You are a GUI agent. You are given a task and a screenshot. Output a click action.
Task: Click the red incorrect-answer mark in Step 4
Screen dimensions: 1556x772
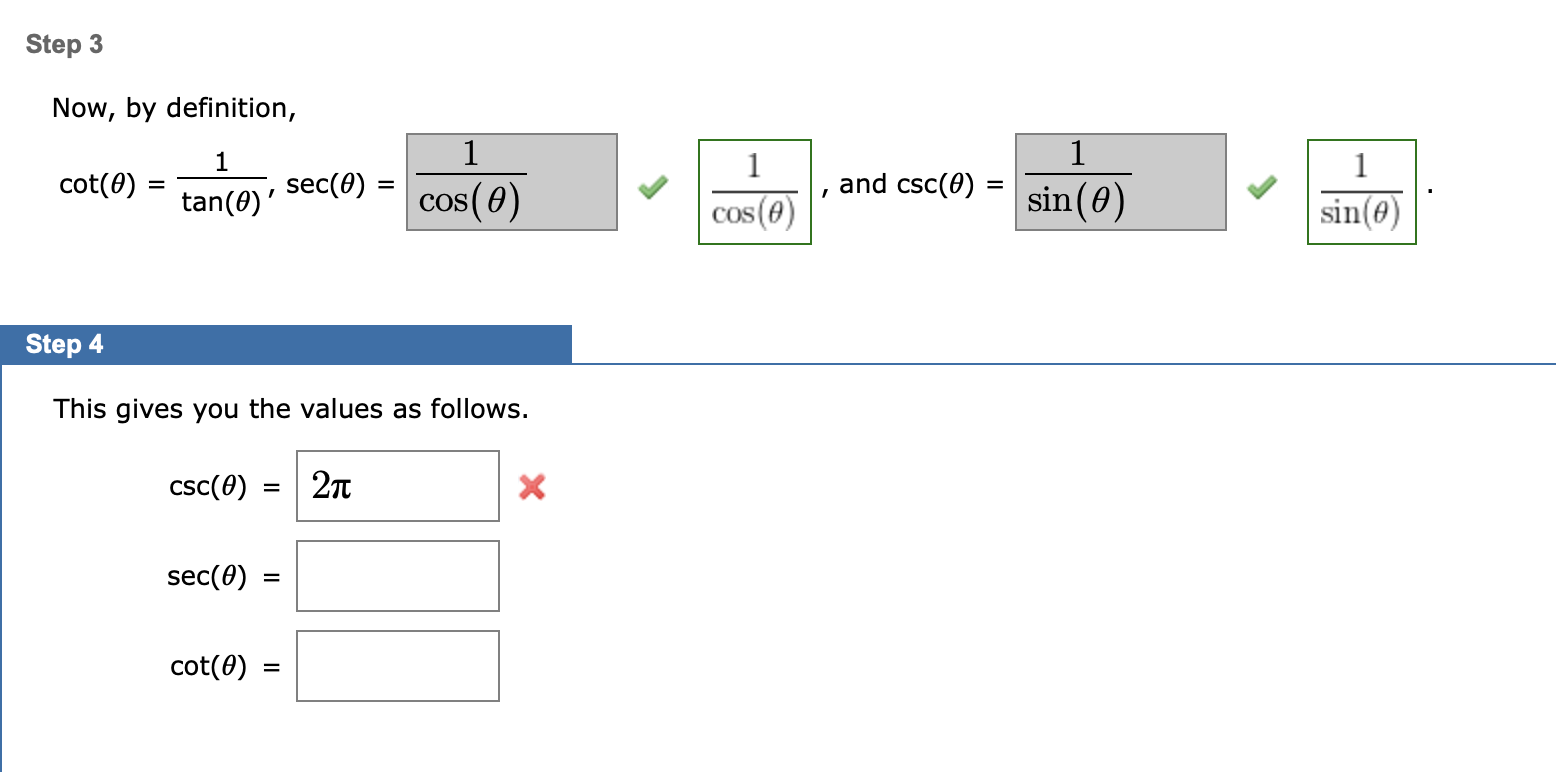[531, 488]
